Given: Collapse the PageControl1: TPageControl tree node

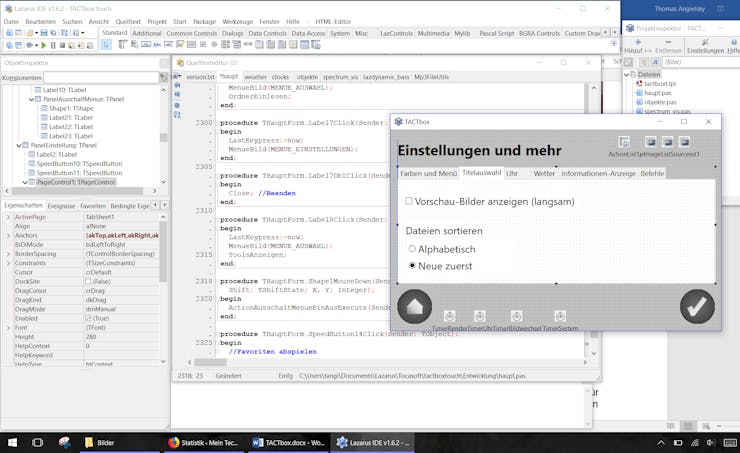Looking at the screenshot, I should [x=25, y=182].
